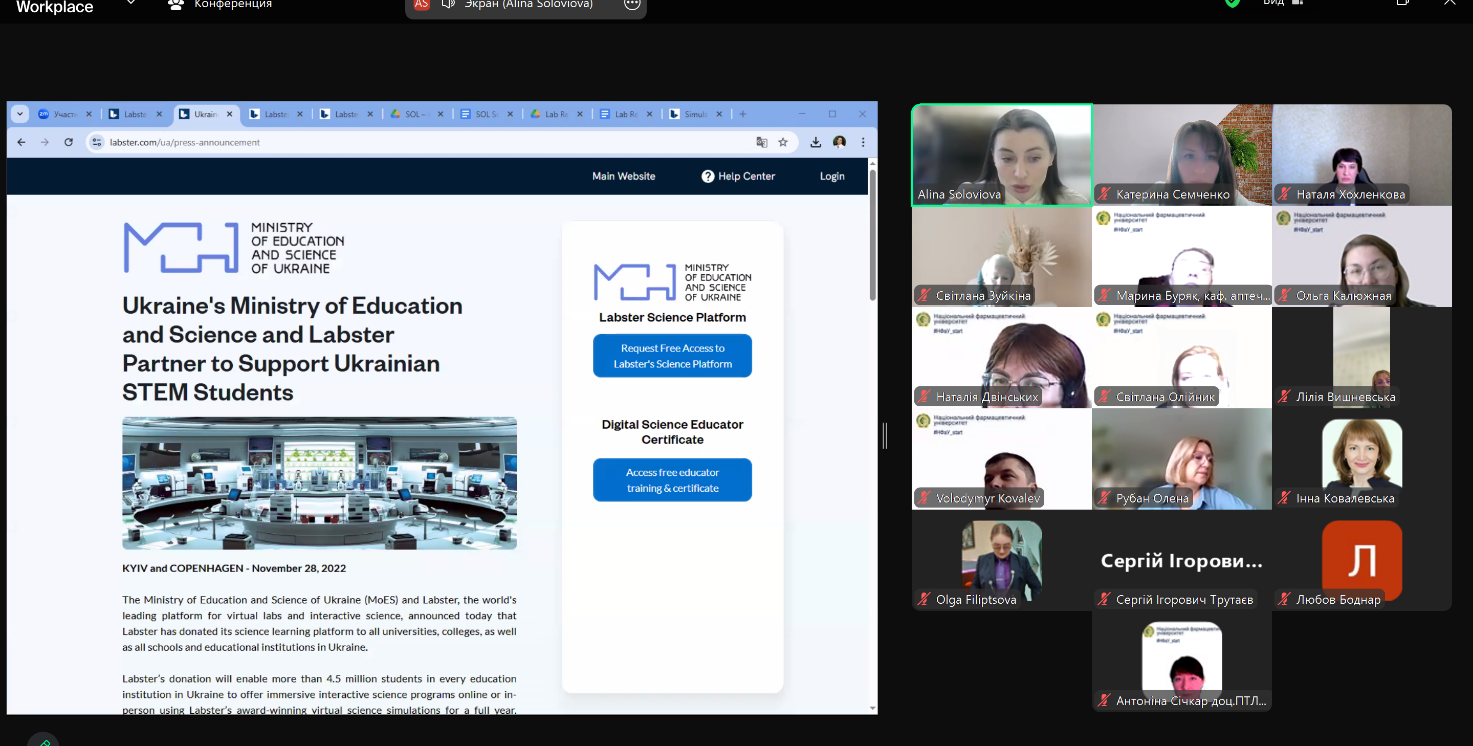Click the muted mic icon of Катерина Семченко
The image size is (1473, 746).
tap(1105, 194)
